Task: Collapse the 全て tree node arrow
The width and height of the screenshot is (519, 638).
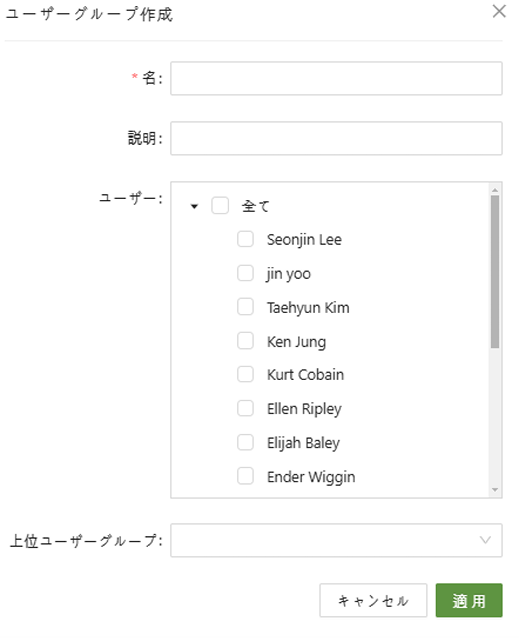Action: click(194, 206)
